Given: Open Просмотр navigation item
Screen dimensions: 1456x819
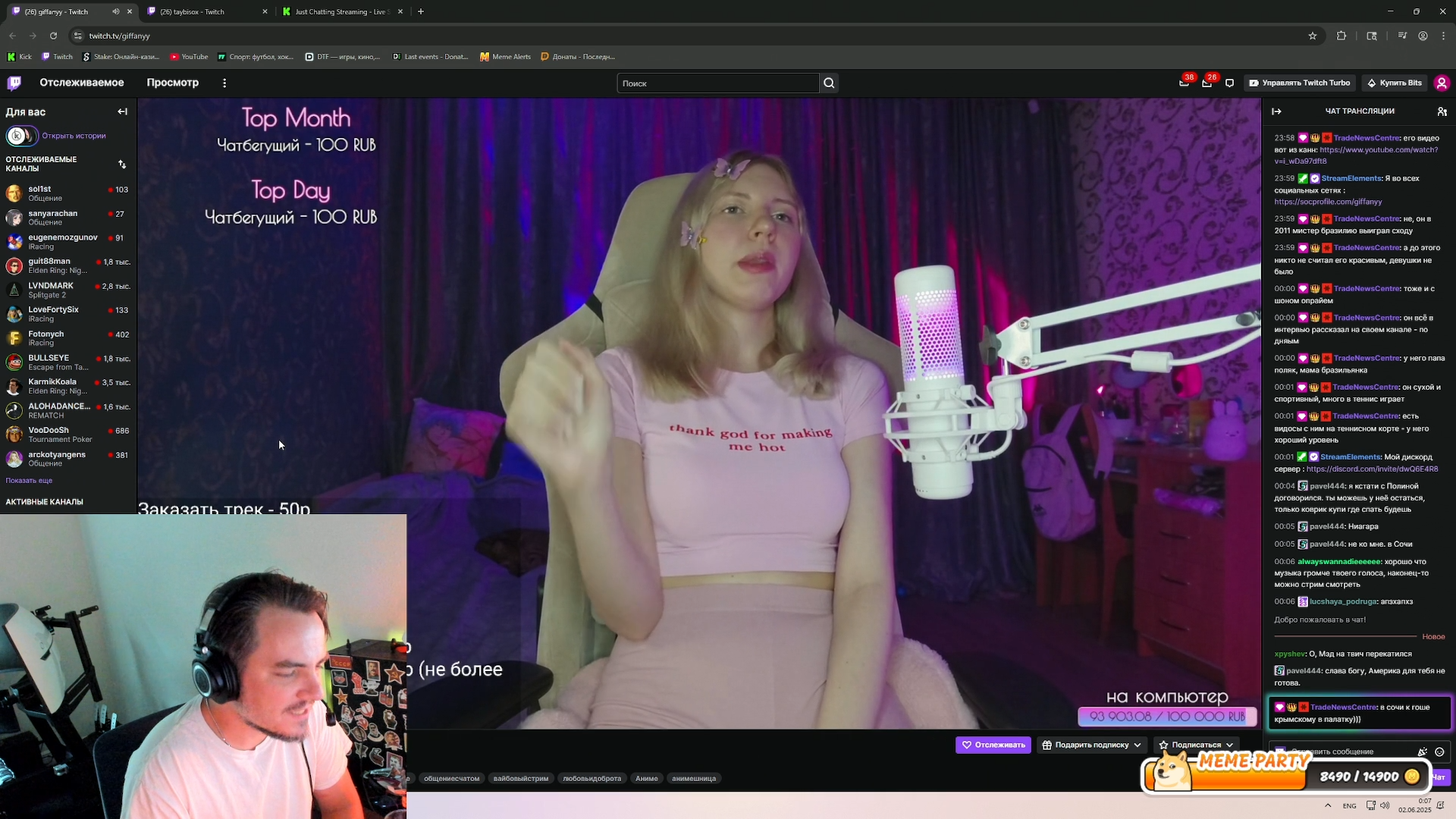Looking at the screenshot, I should [173, 83].
